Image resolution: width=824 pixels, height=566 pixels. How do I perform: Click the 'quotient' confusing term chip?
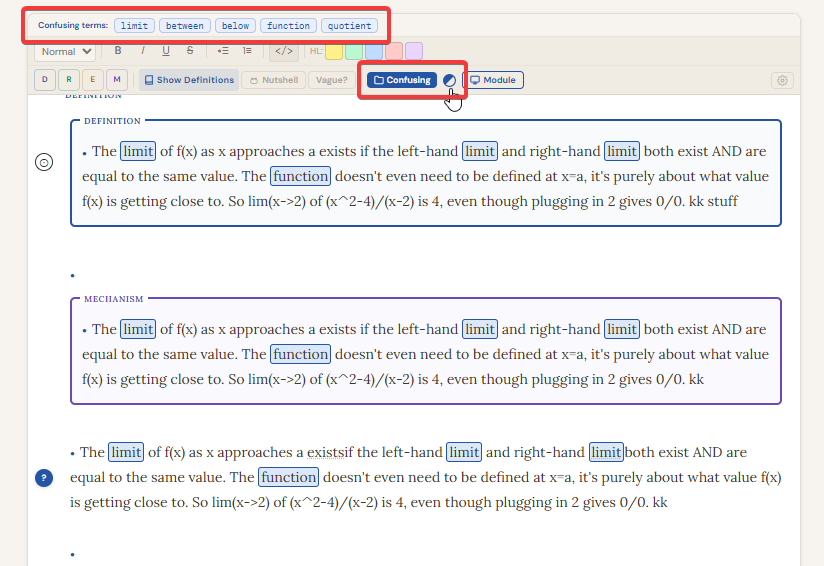coord(350,25)
